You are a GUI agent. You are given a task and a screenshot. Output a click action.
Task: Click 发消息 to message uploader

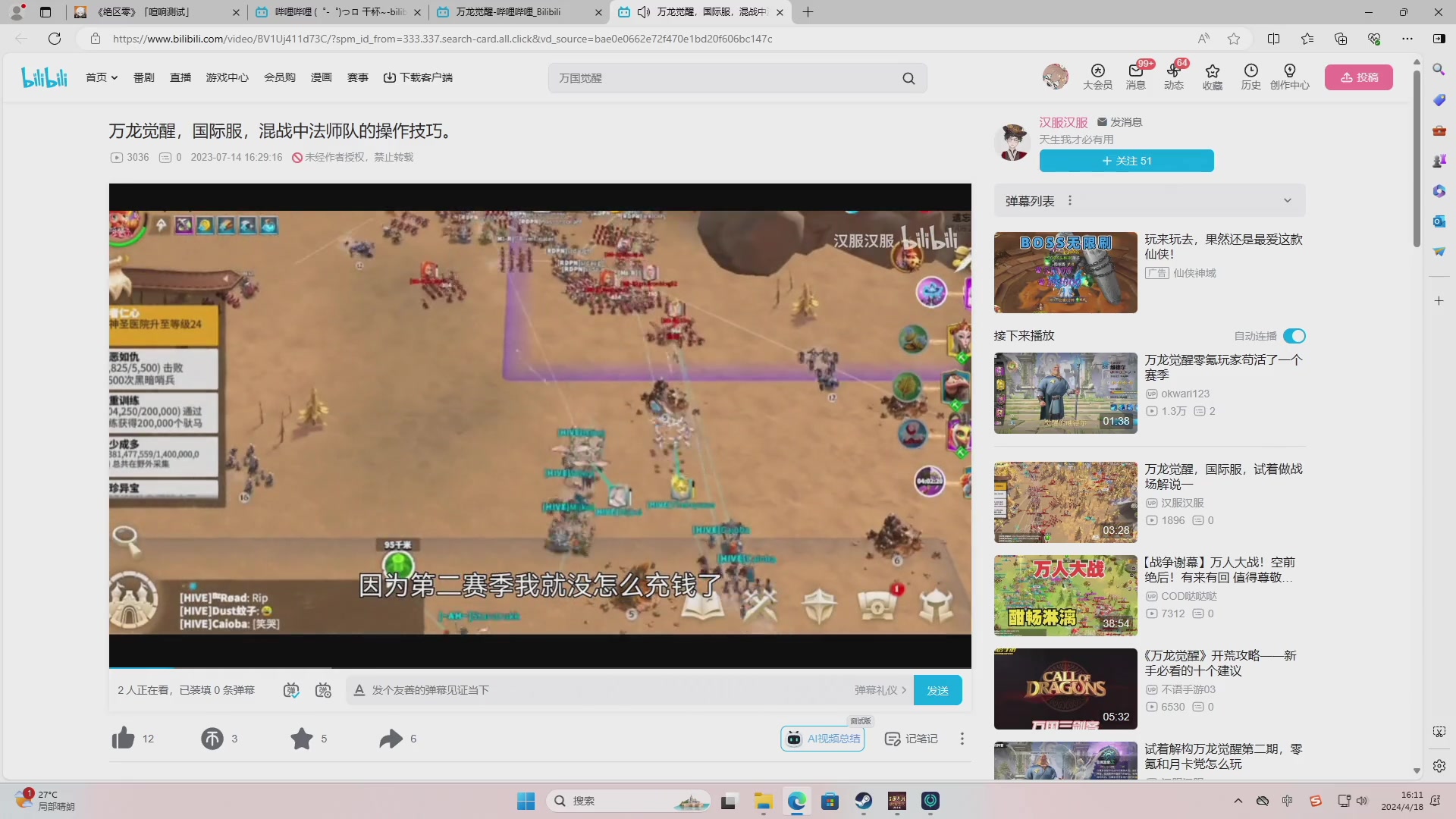(x=1119, y=122)
